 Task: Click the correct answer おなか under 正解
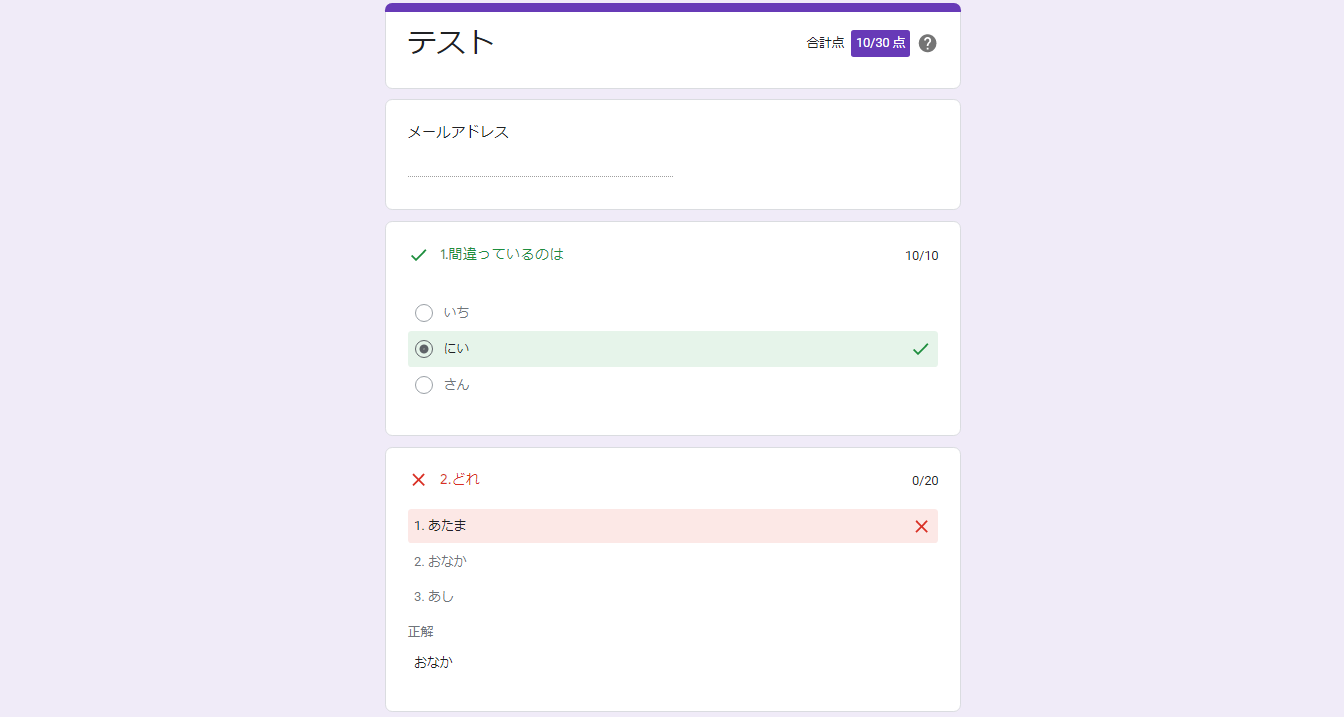434,662
